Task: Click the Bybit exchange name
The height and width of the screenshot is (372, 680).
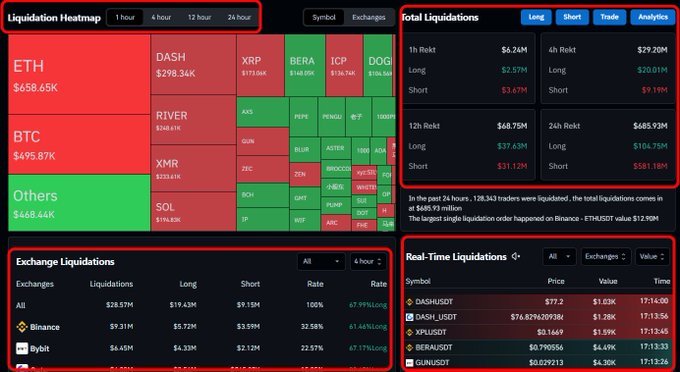Action: [39, 349]
